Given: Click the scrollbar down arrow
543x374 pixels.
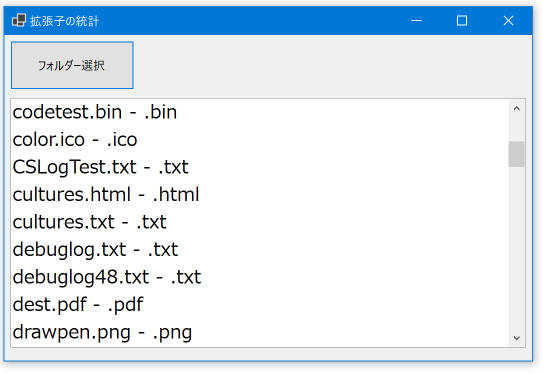Looking at the screenshot, I should (x=517, y=338).
